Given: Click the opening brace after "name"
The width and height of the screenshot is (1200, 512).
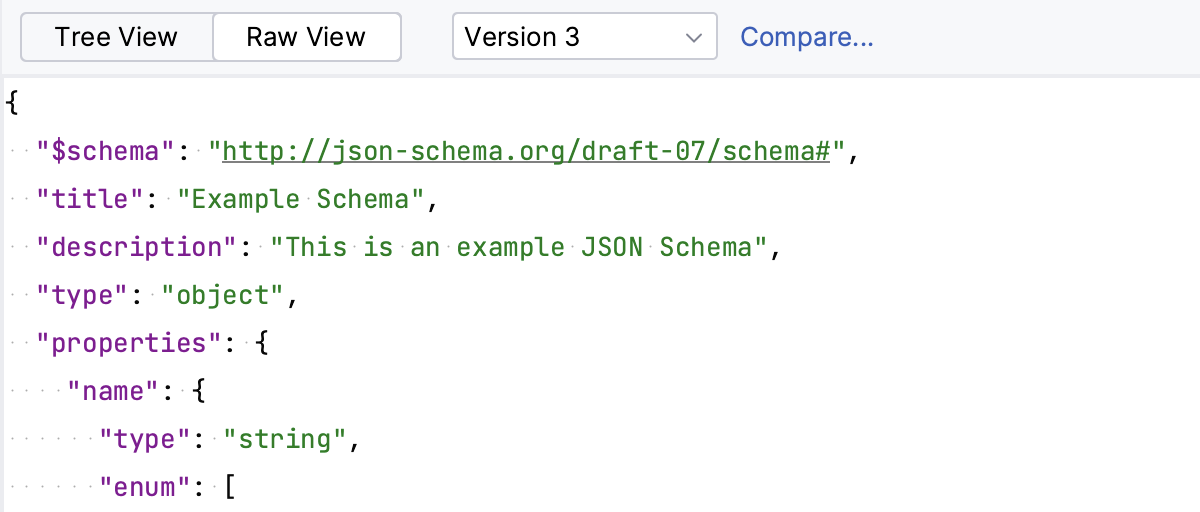Looking at the screenshot, I should pos(199,391).
